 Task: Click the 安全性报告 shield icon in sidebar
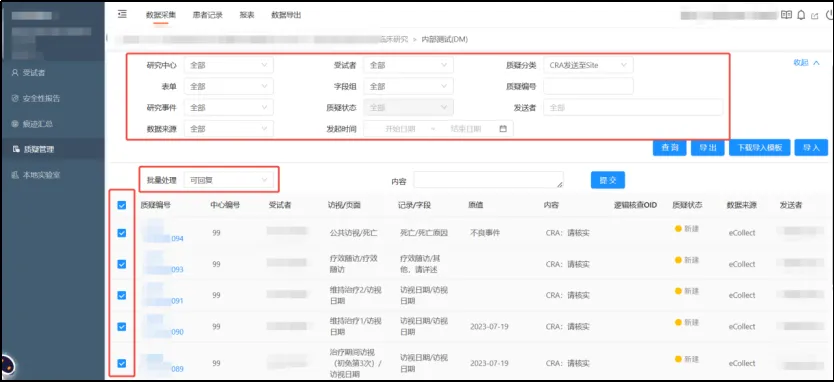[15, 98]
